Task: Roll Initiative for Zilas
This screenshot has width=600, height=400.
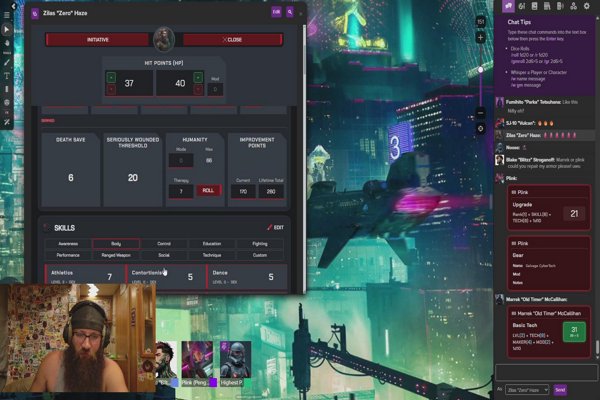Action: click(x=97, y=39)
